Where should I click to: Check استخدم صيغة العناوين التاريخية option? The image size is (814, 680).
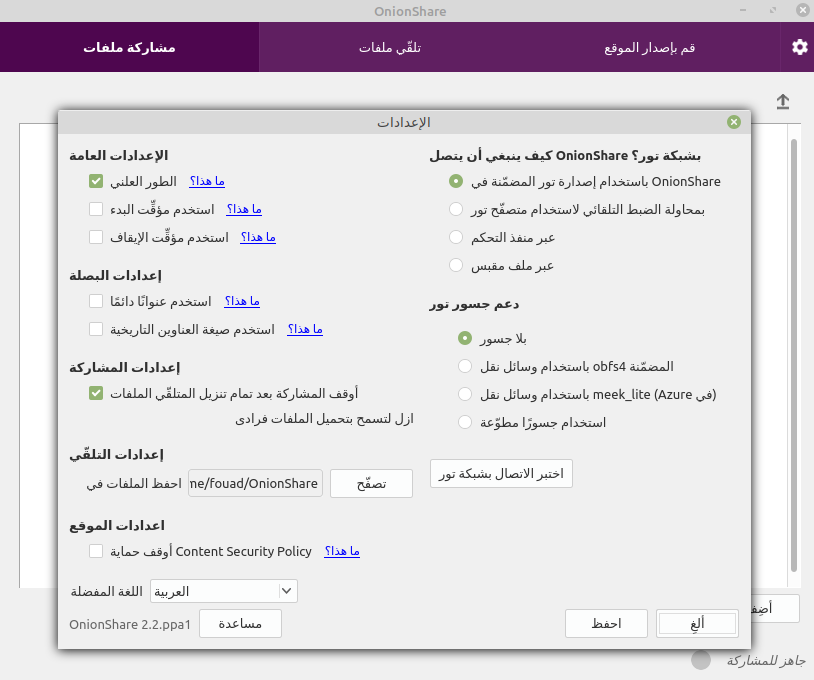click(96, 329)
